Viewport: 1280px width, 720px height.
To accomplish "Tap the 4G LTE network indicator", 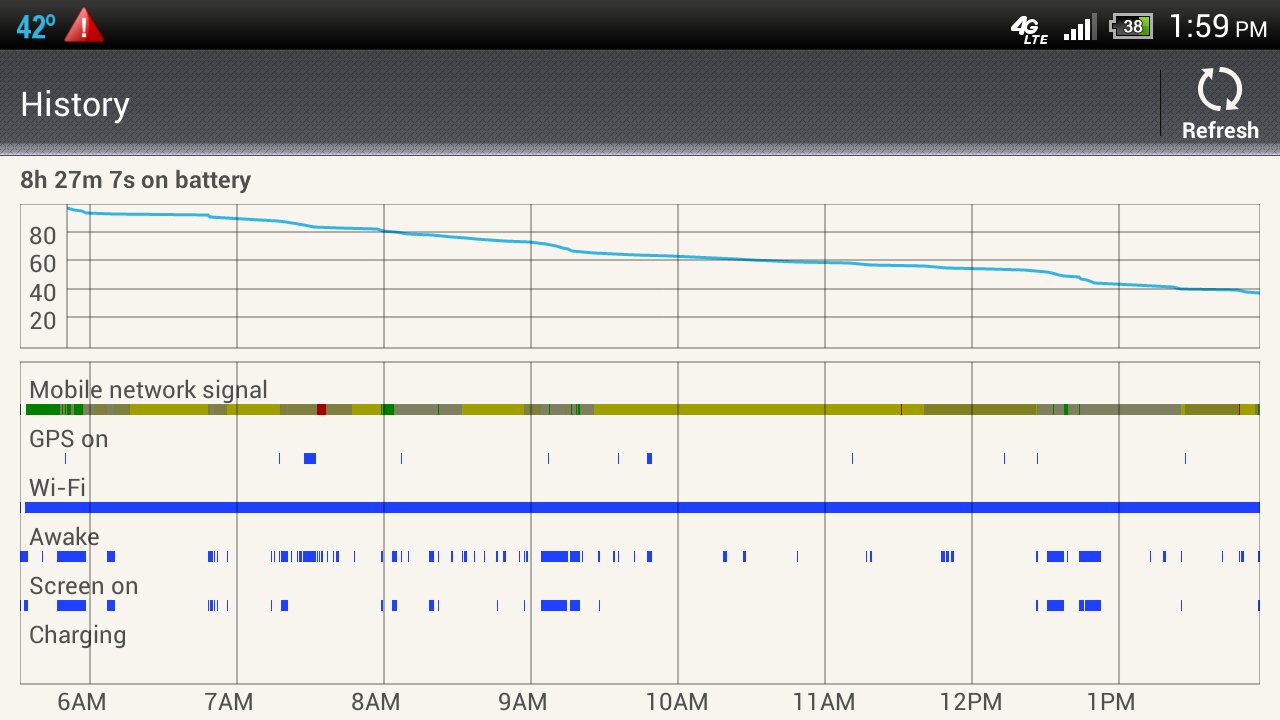I will coord(1029,30).
